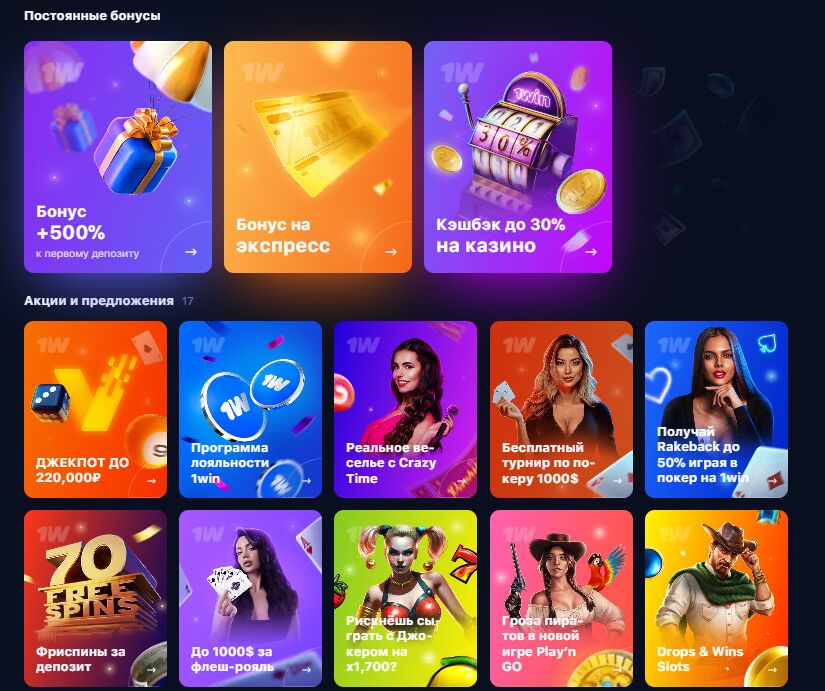Open the Бонус +500% first deposit promotion
Screen dimensions: 825x691
click(118, 157)
